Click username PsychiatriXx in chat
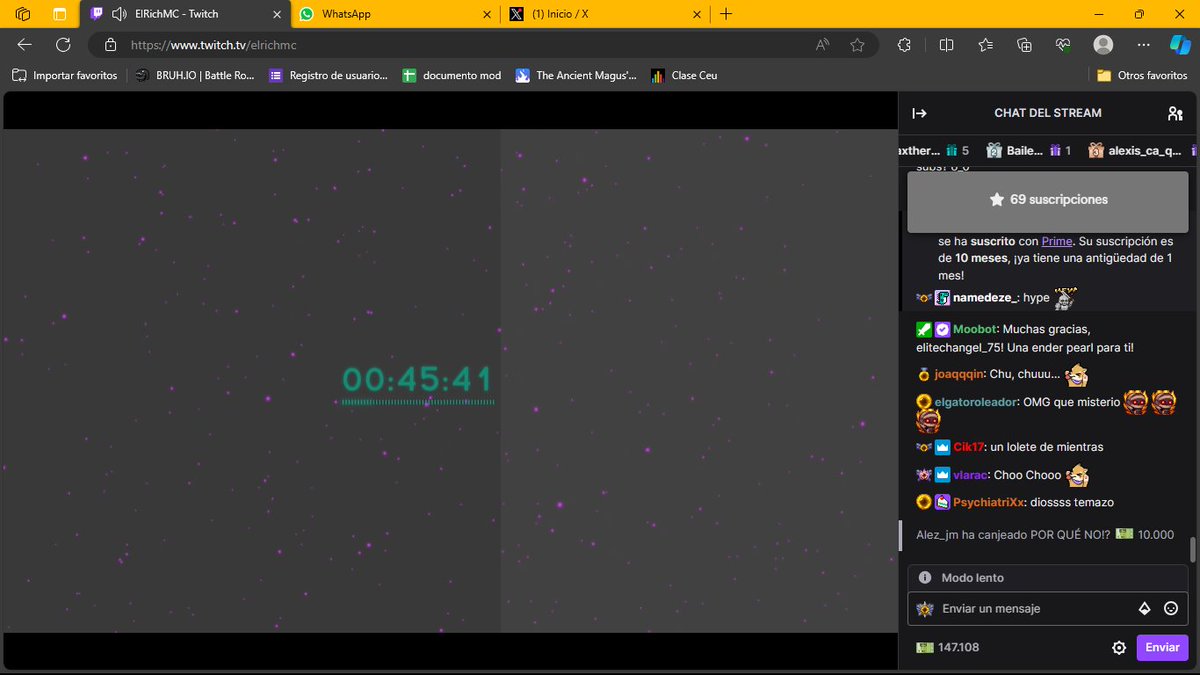 tap(989, 502)
